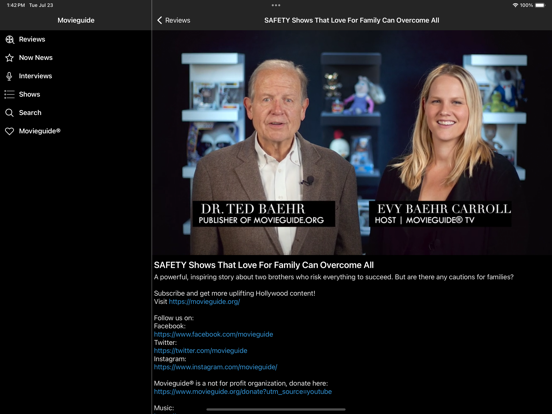The width and height of the screenshot is (552, 414).
Task: Select Shows in the sidebar
Action: click(x=75, y=94)
